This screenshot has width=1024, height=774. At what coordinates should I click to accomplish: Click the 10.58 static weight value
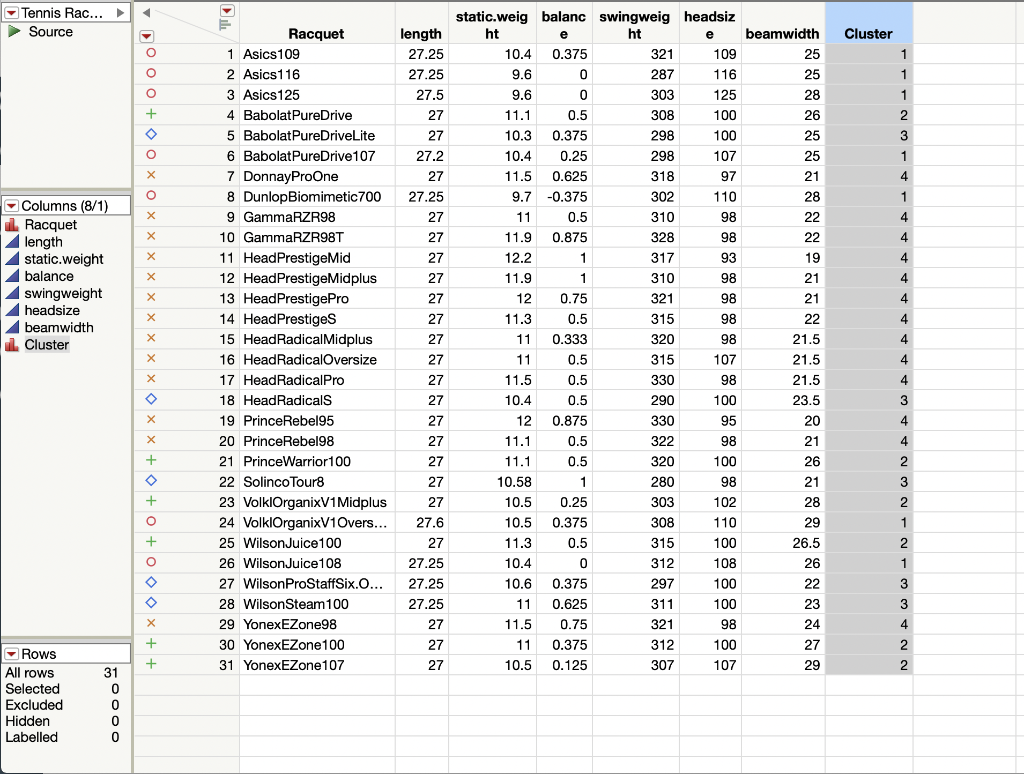pyautogui.click(x=514, y=482)
